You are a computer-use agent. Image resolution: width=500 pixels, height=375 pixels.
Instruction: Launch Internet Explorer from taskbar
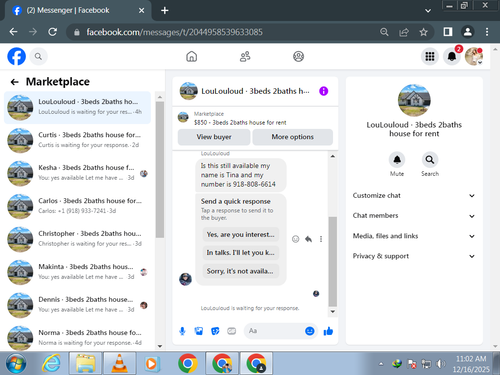coord(51,364)
